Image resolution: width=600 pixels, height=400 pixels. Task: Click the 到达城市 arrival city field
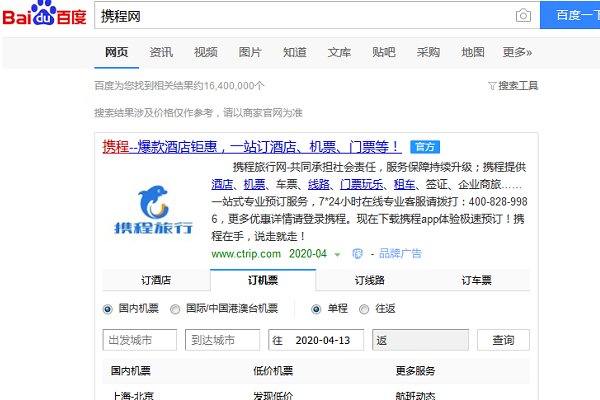(222, 340)
